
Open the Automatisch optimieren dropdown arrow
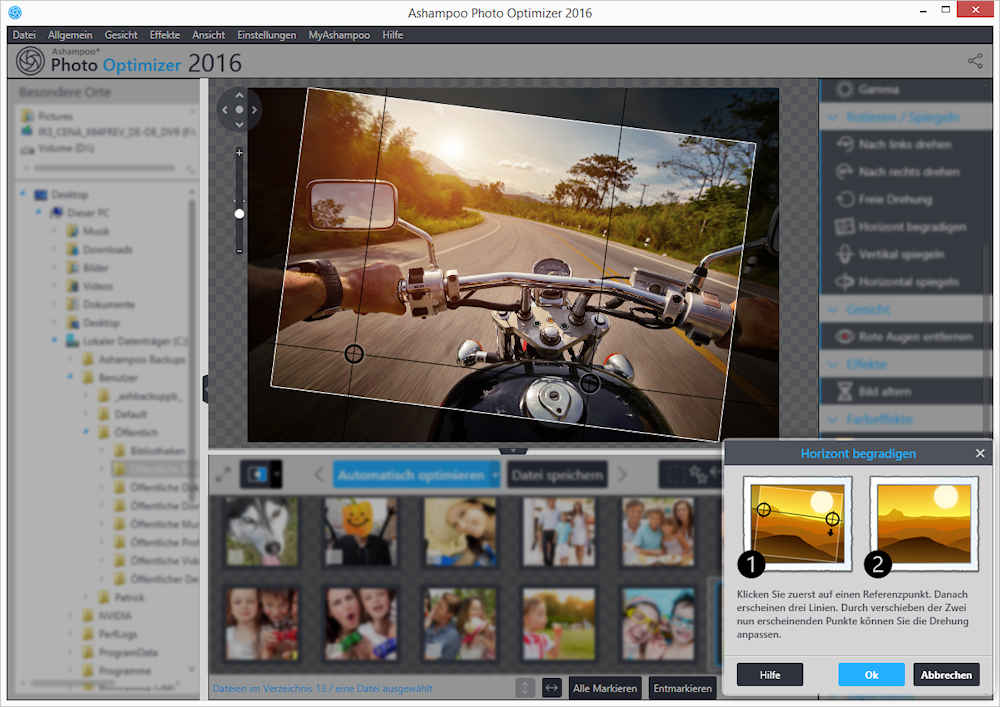495,474
